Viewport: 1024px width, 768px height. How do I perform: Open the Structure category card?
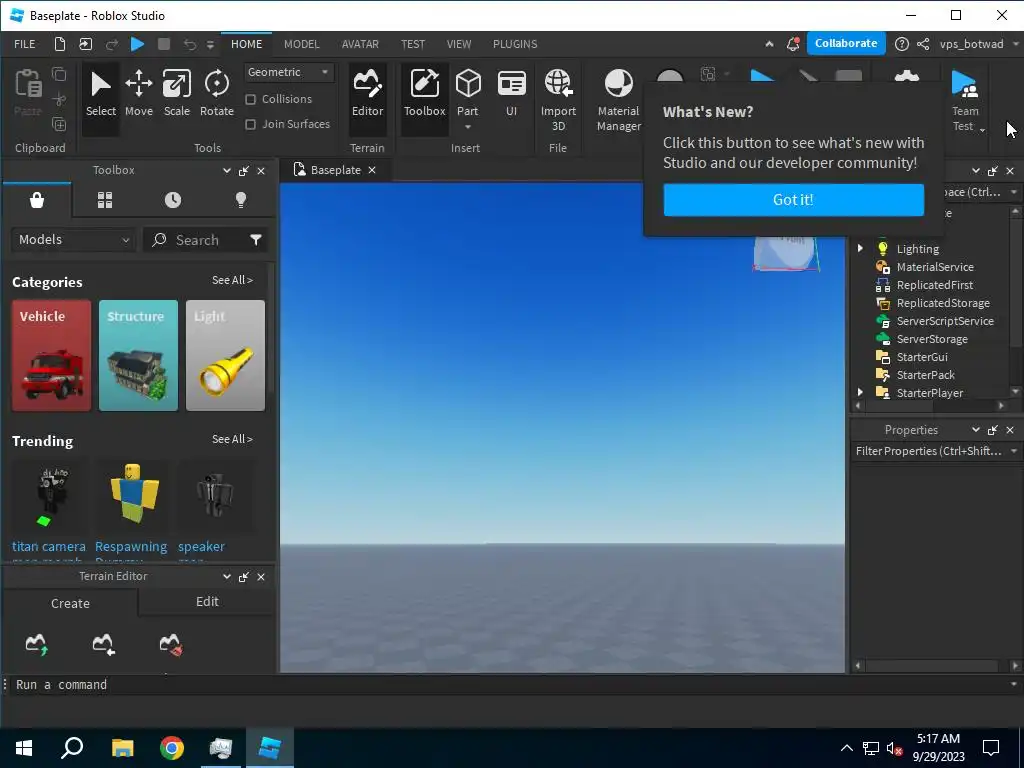tap(138, 355)
